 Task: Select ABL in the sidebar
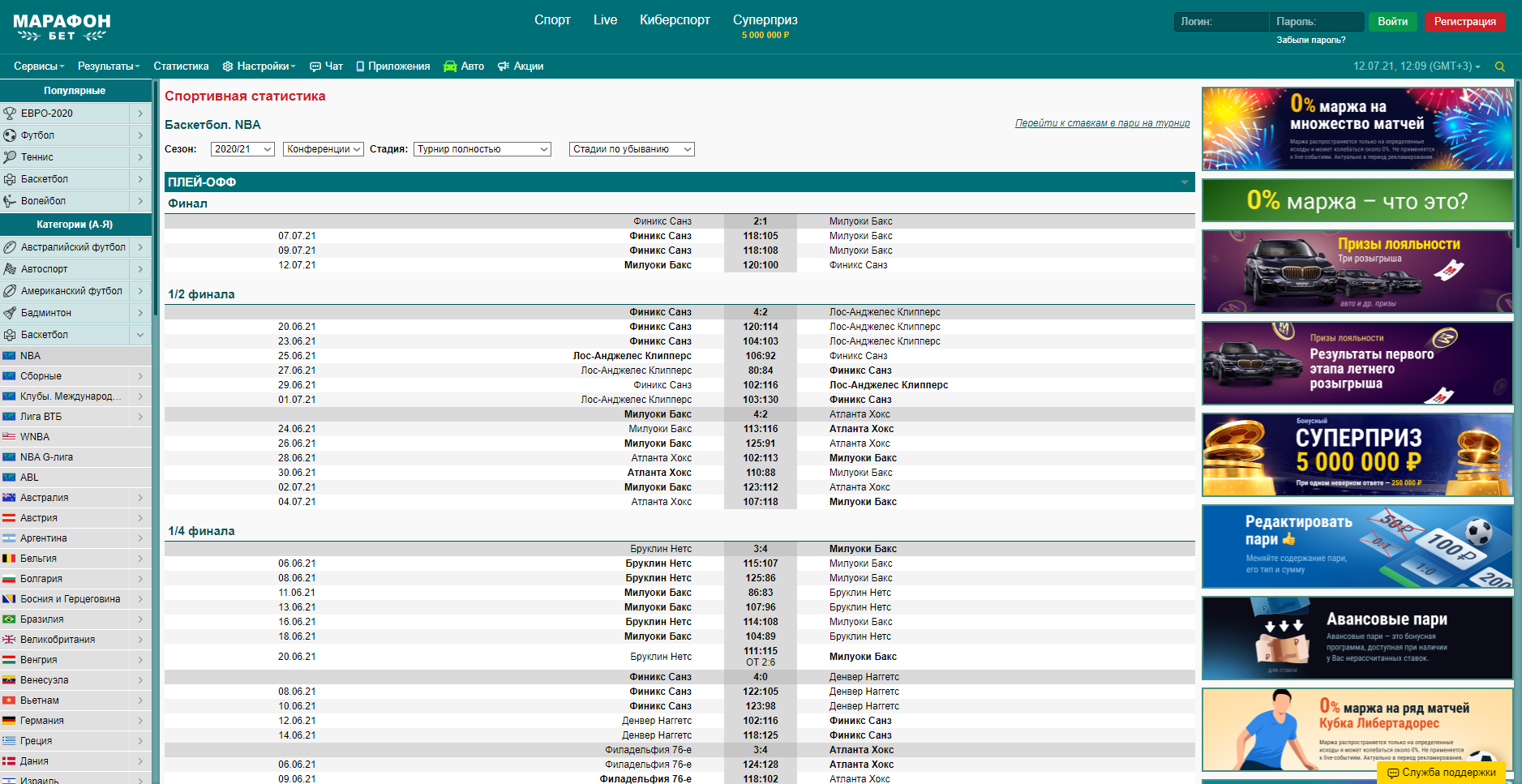[75, 478]
